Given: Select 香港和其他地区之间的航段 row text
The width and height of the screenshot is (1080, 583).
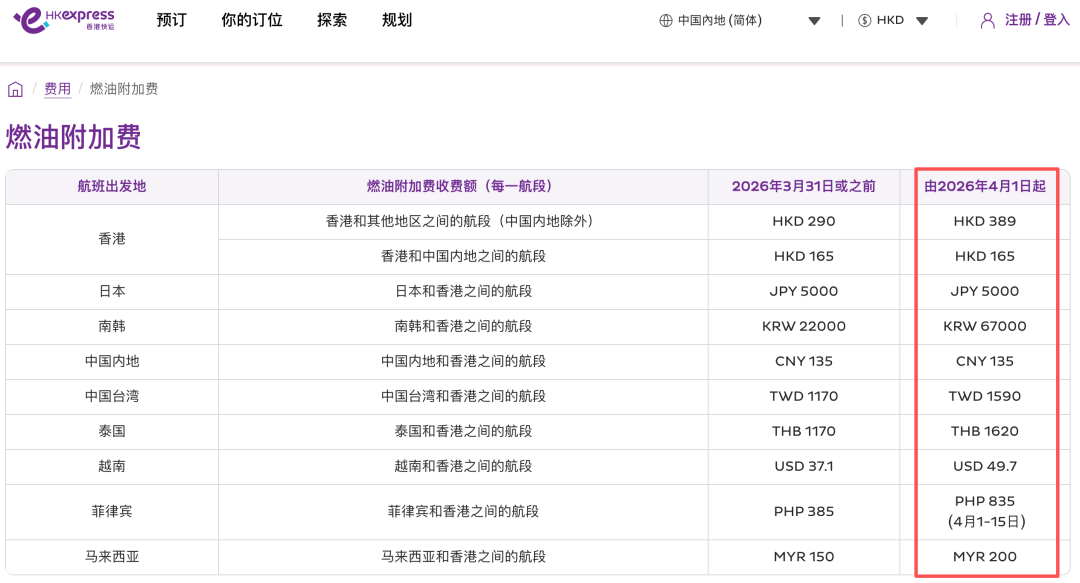Looking at the screenshot, I should pyautogui.click(x=460, y=221).
